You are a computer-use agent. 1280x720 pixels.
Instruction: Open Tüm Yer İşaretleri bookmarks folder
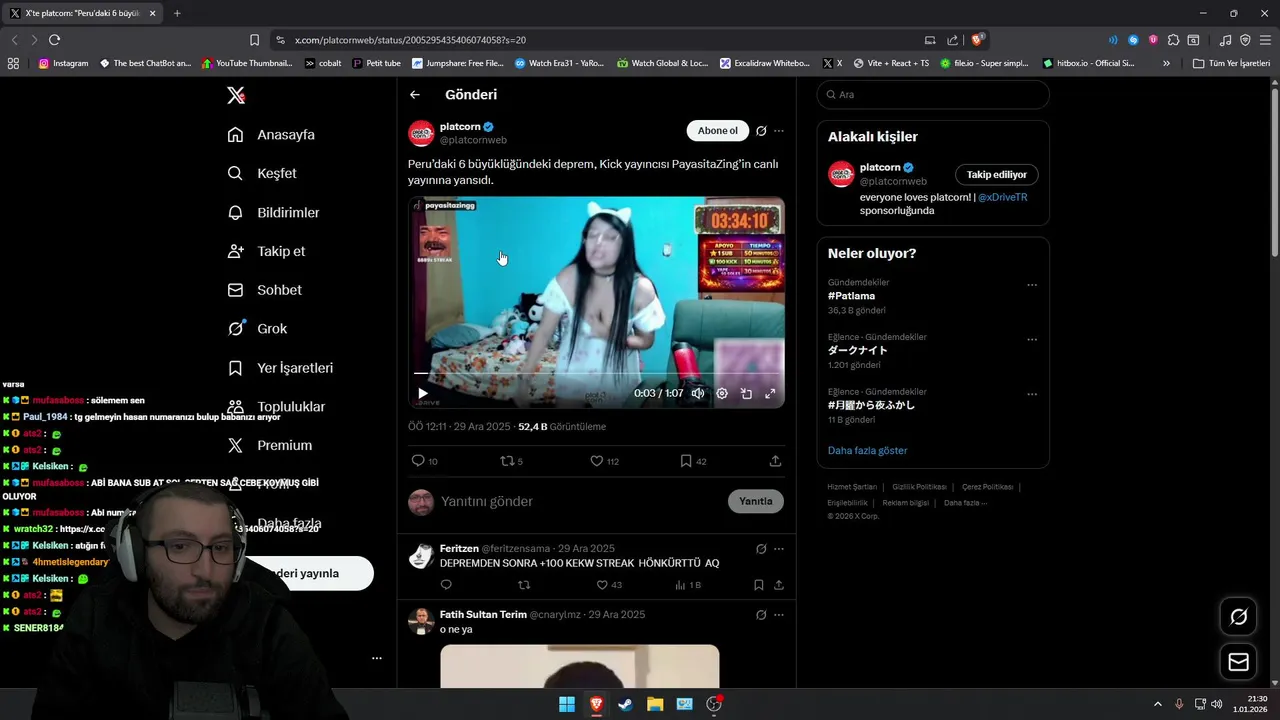tap(1231, 63)
